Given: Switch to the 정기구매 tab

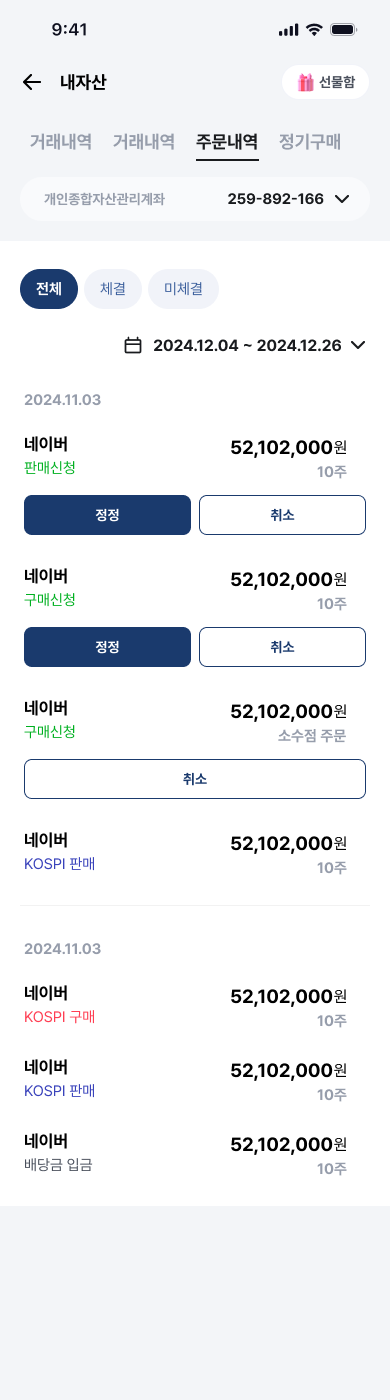Looking at the screenshot, I should (310, 142).
